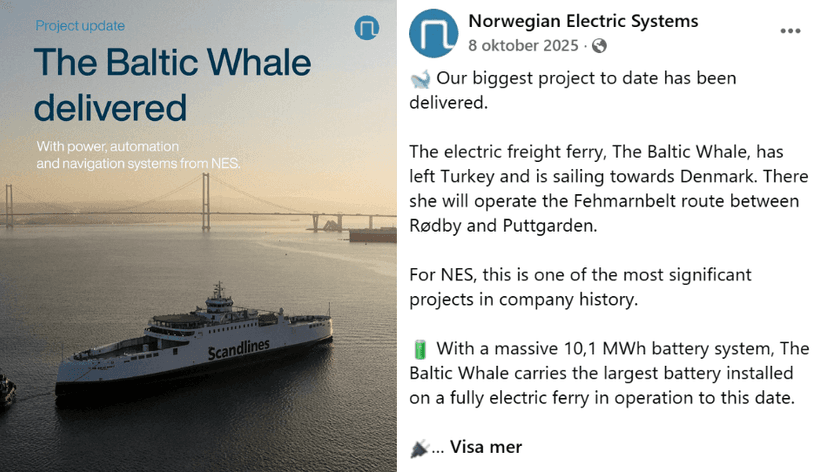Click the whale emoji starting the post
The height and width of the screenshot is (472, 819).
[419, 79]
